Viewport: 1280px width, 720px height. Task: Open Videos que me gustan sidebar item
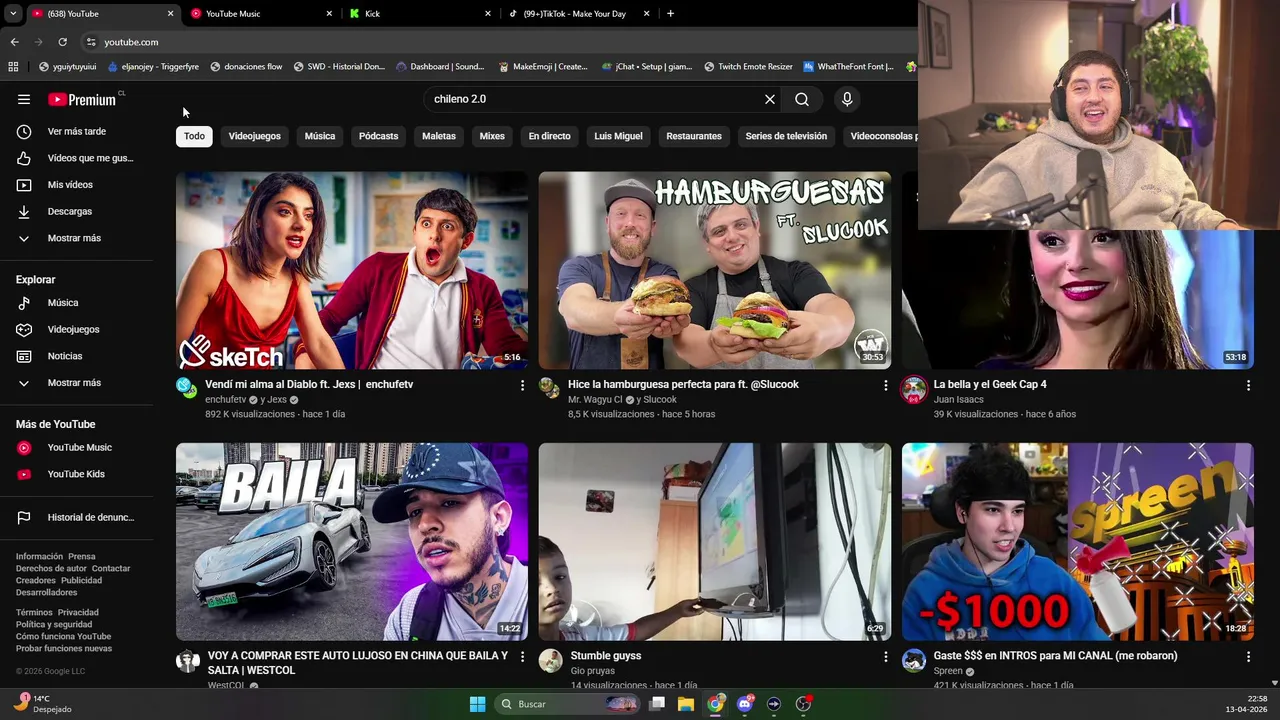[76, 158]
